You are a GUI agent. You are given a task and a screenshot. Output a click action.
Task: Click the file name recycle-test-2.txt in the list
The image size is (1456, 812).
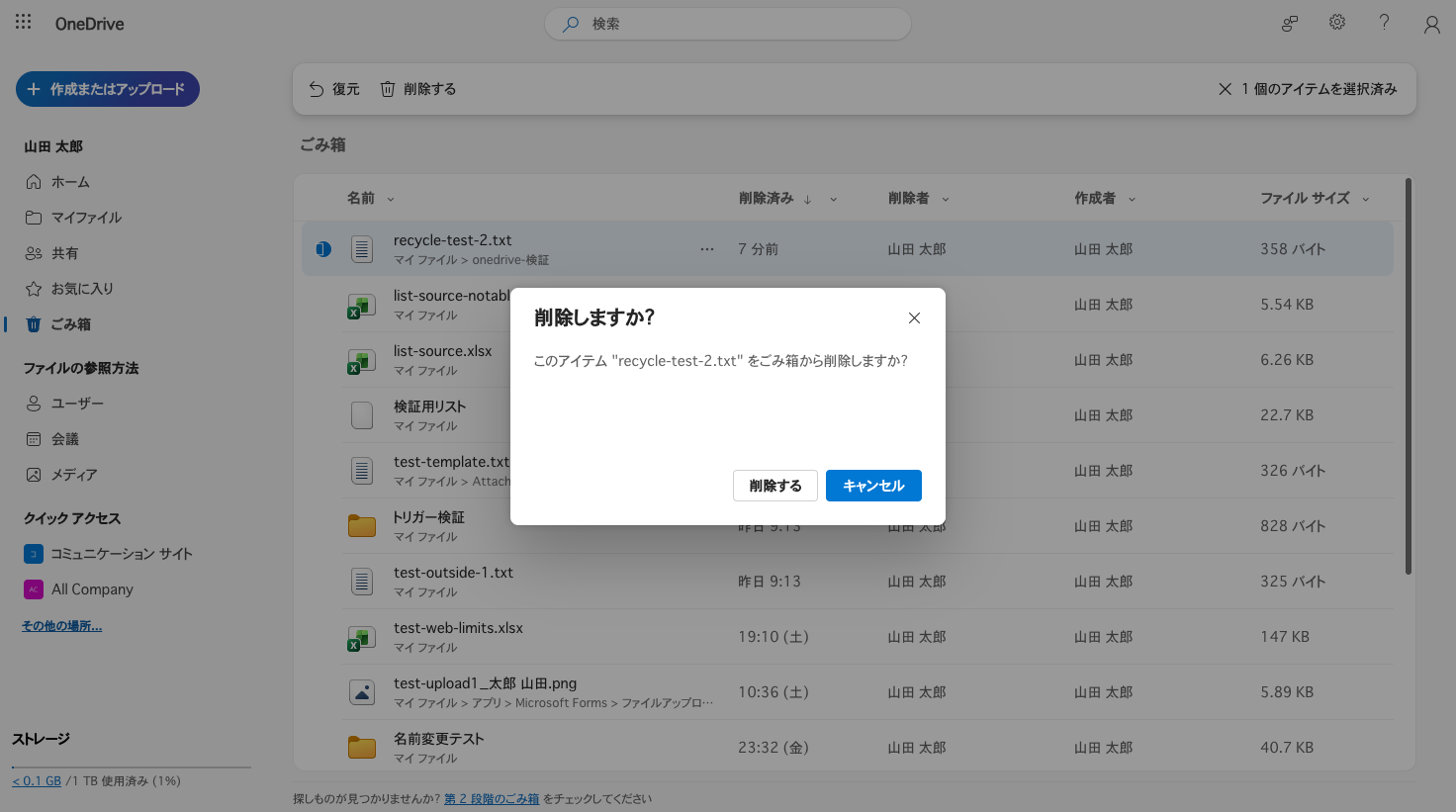coord(452,240)
